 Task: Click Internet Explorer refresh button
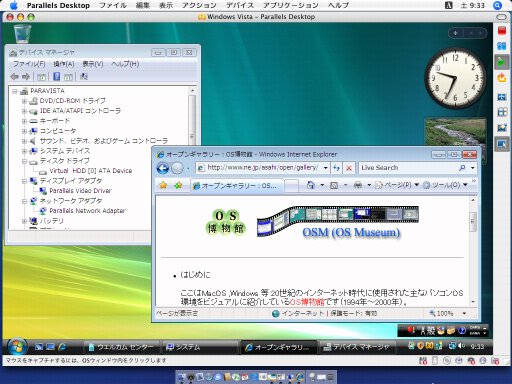(x=336, y=168)
